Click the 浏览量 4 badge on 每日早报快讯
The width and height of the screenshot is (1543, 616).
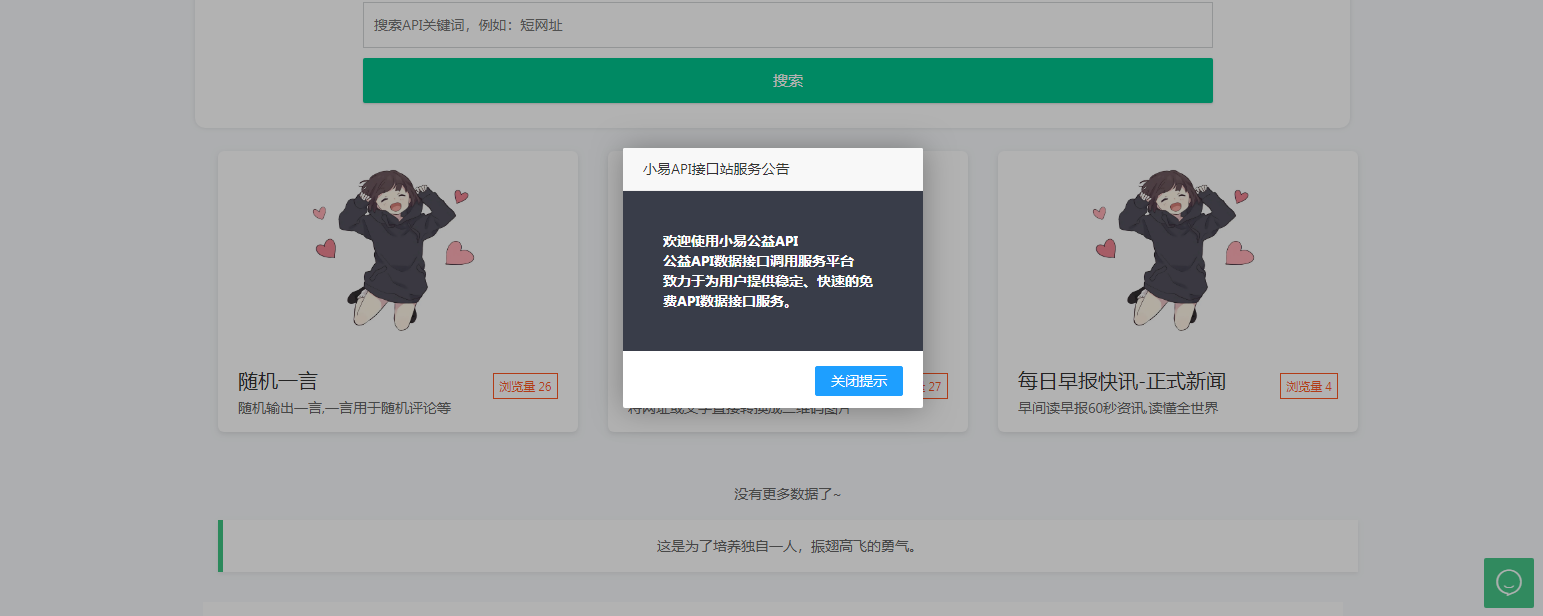pos(1308,385)
